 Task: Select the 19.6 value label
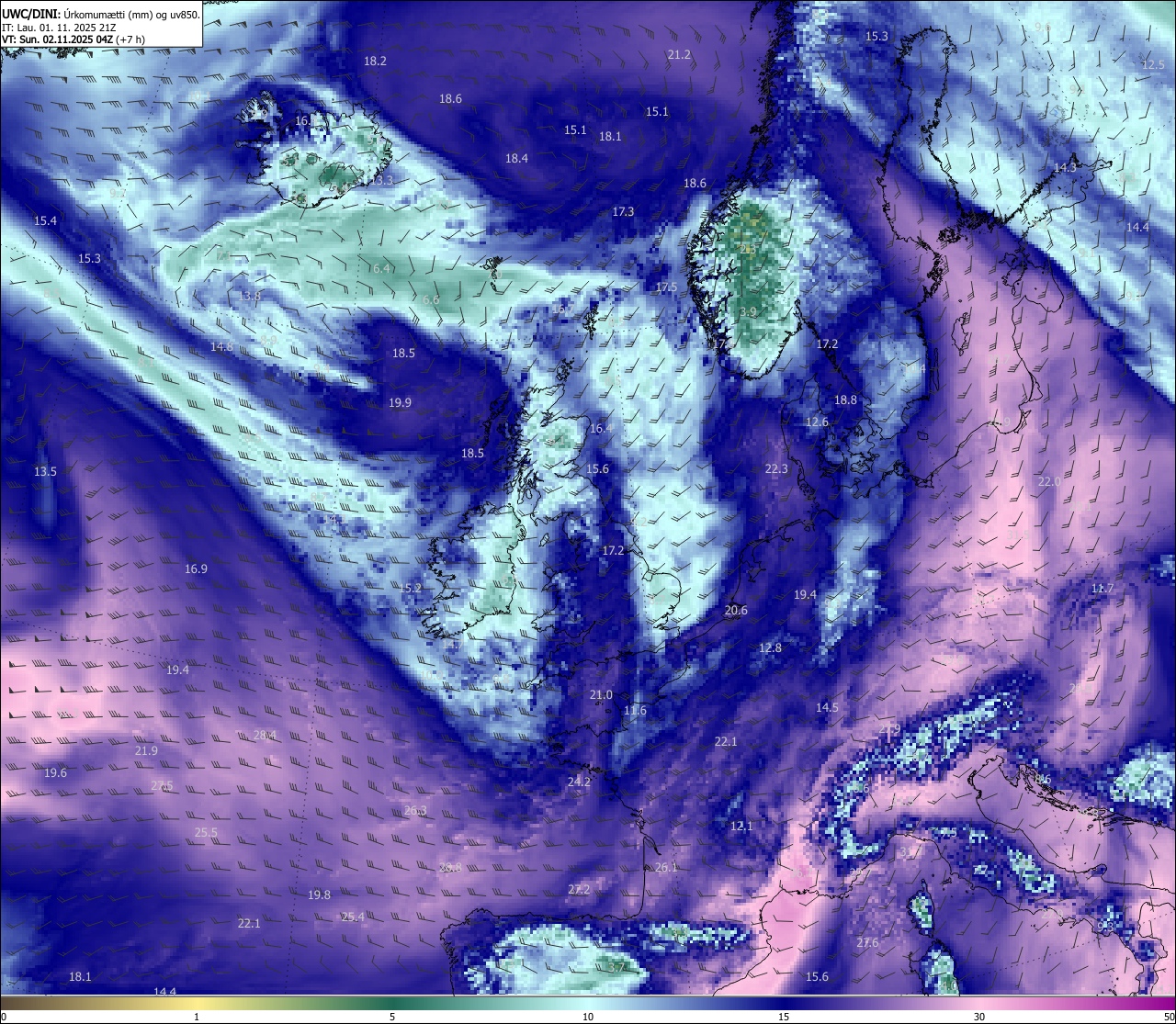click(x=55, y=773)
